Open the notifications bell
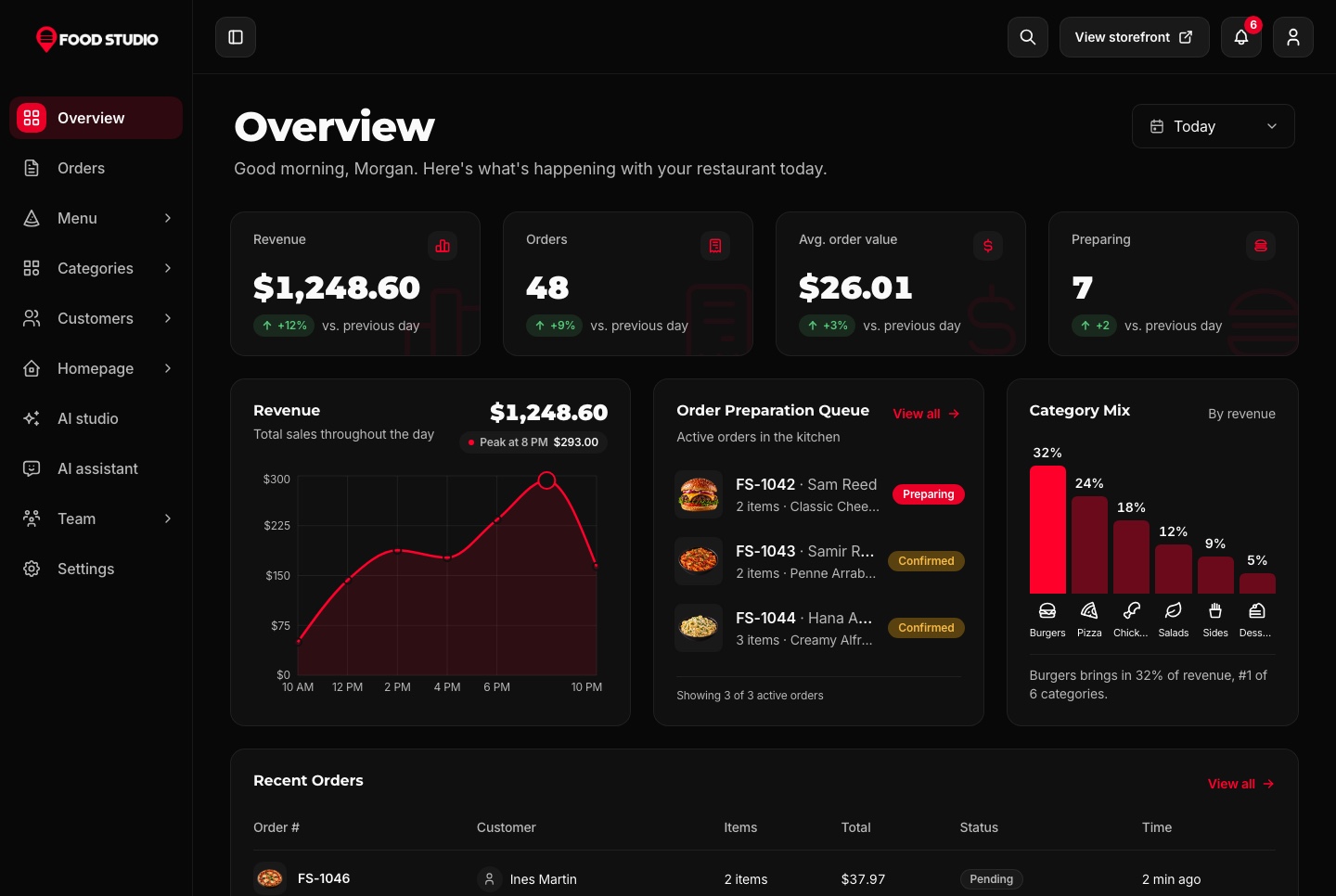Screen dimensions: 1336x896 (1241, 37)
